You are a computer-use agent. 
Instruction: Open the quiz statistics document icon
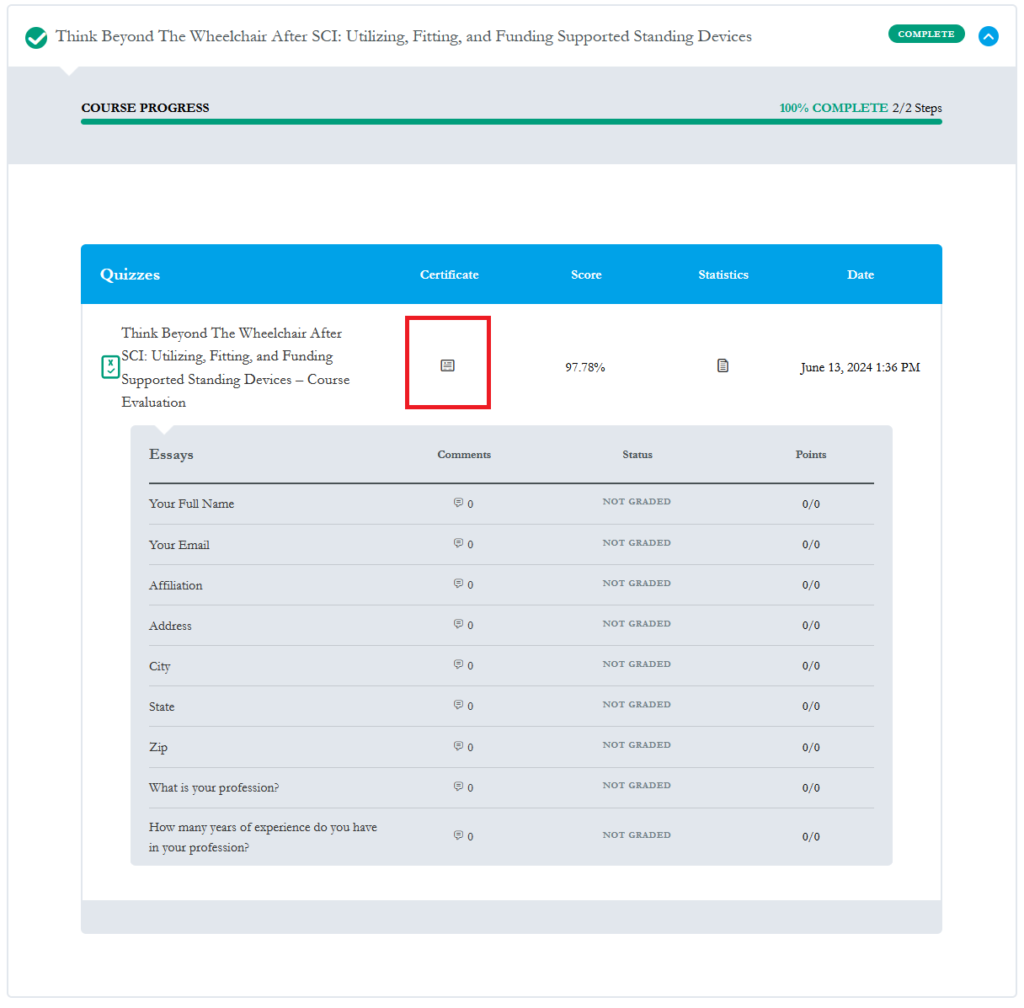click(x=722, y=366)
